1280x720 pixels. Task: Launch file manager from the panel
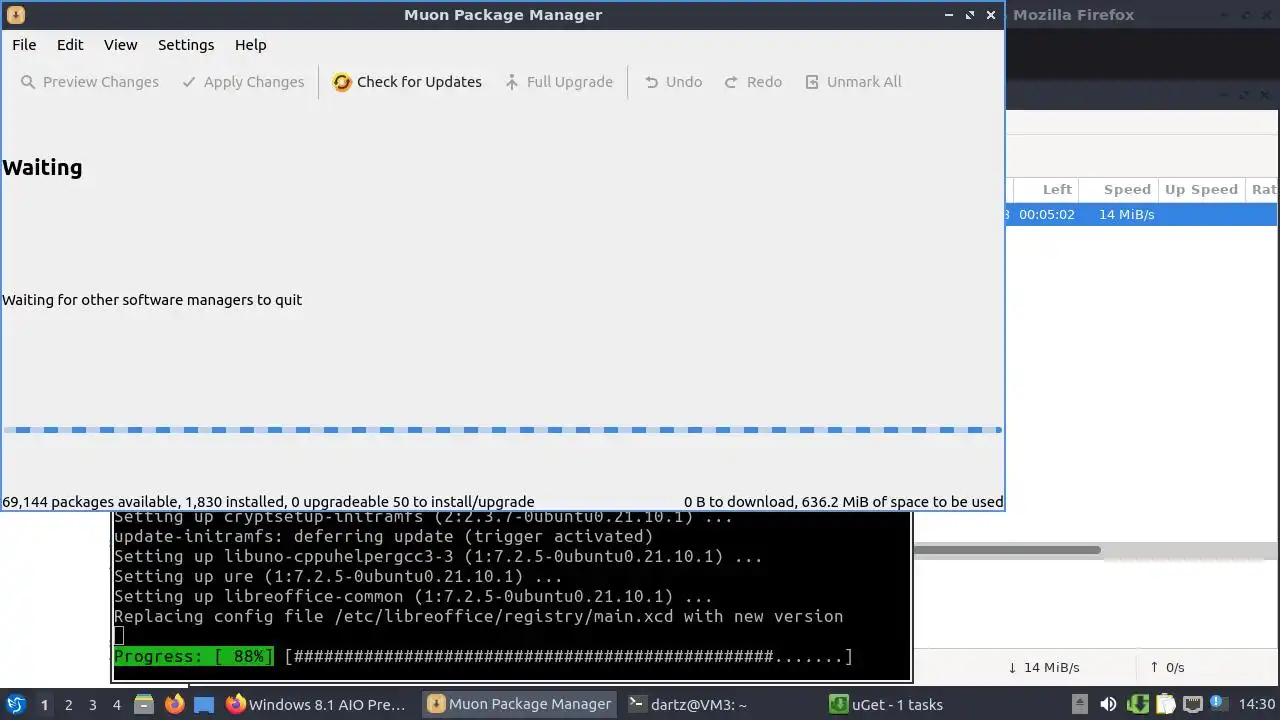coord(144,704)
